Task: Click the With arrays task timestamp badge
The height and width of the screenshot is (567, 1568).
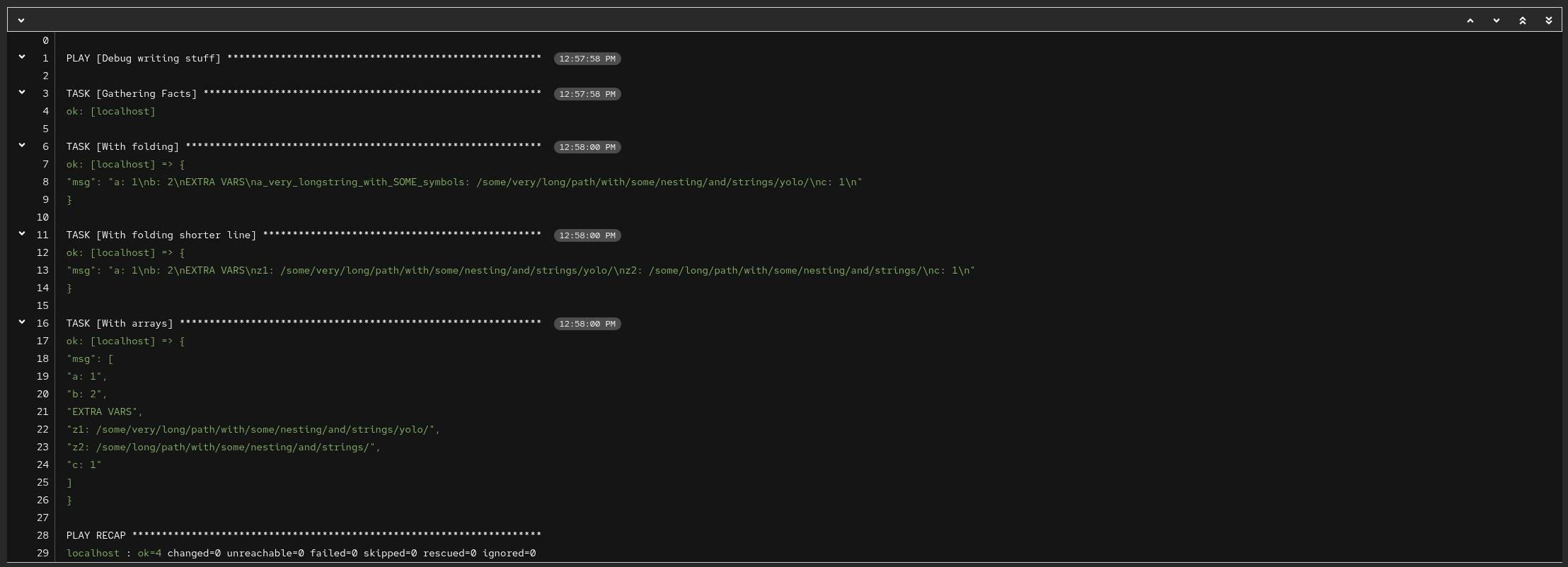Action: click(587, 324)
